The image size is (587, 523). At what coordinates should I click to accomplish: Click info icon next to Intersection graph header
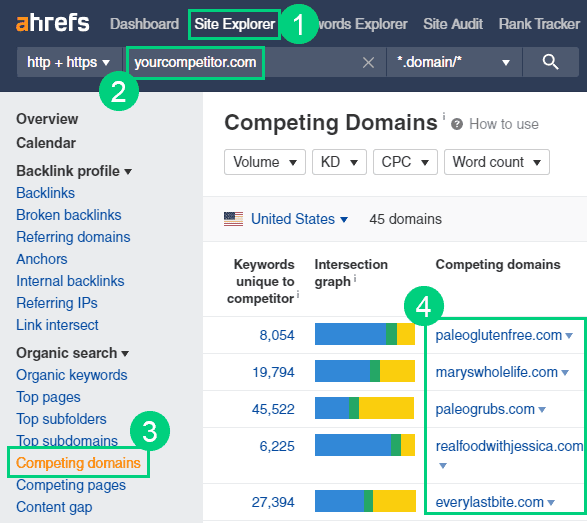[x=355, y=278]
